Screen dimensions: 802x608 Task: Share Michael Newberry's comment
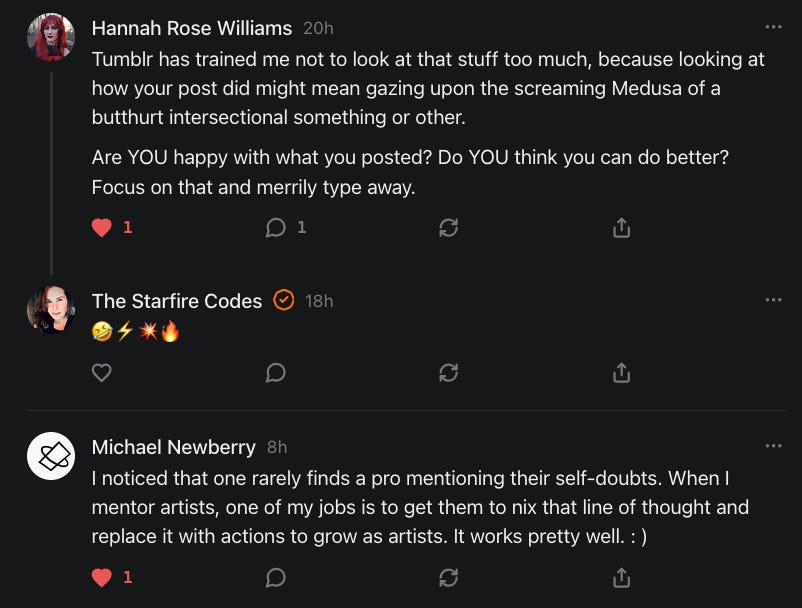621,577
